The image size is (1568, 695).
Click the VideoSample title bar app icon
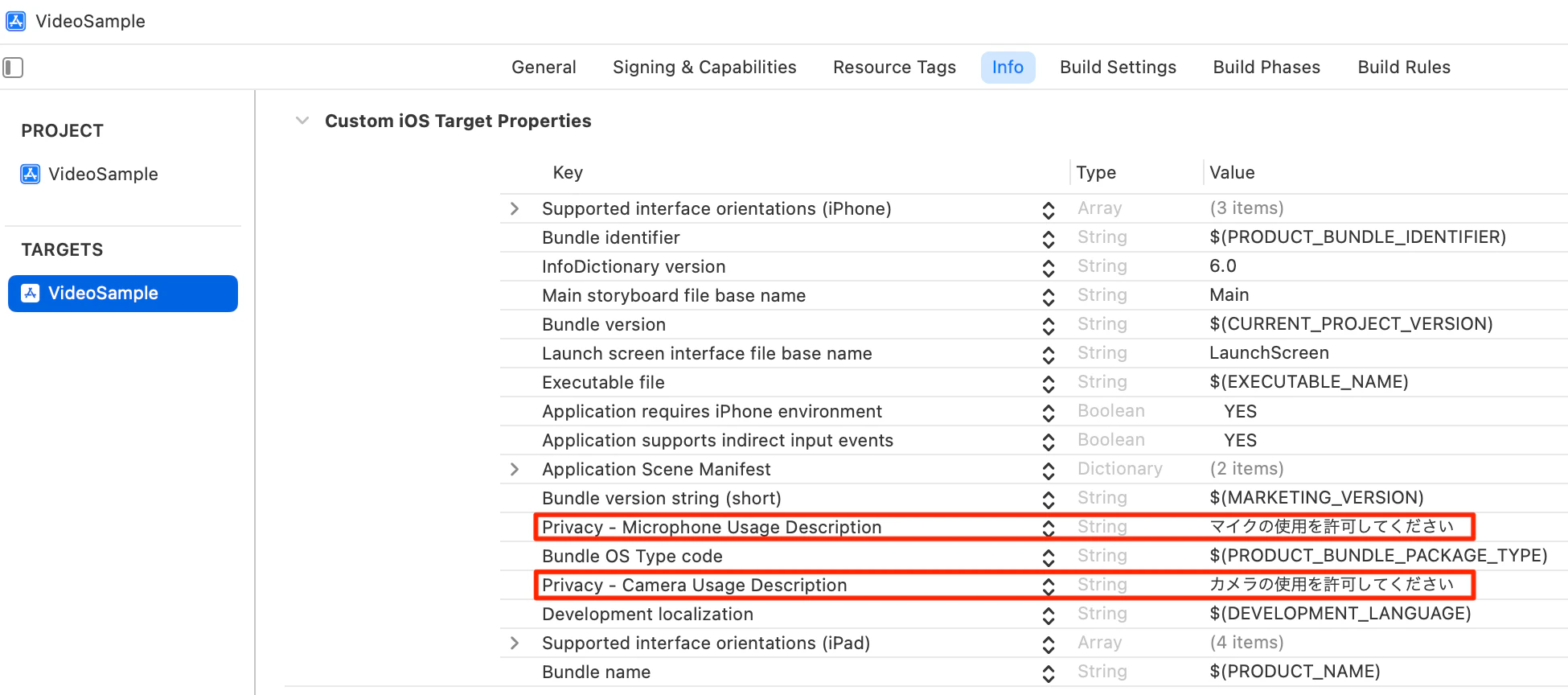pos(15,21)
